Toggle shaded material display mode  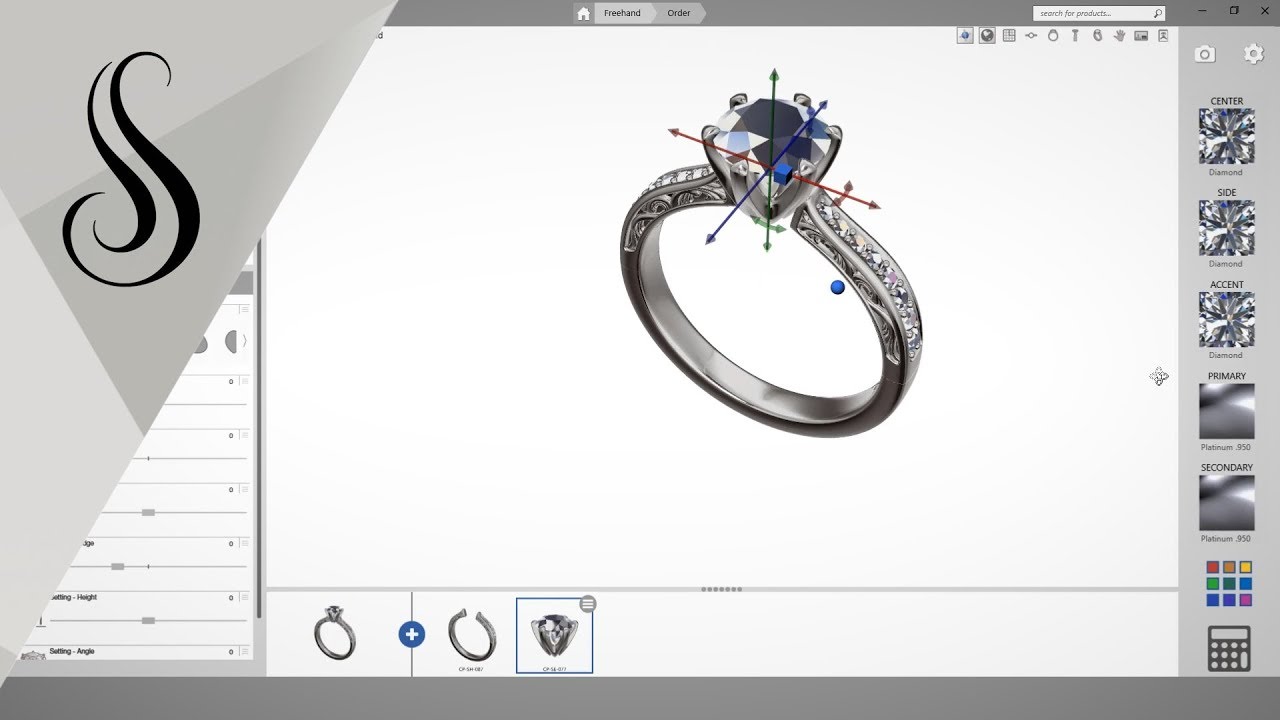tap(986, 35)
